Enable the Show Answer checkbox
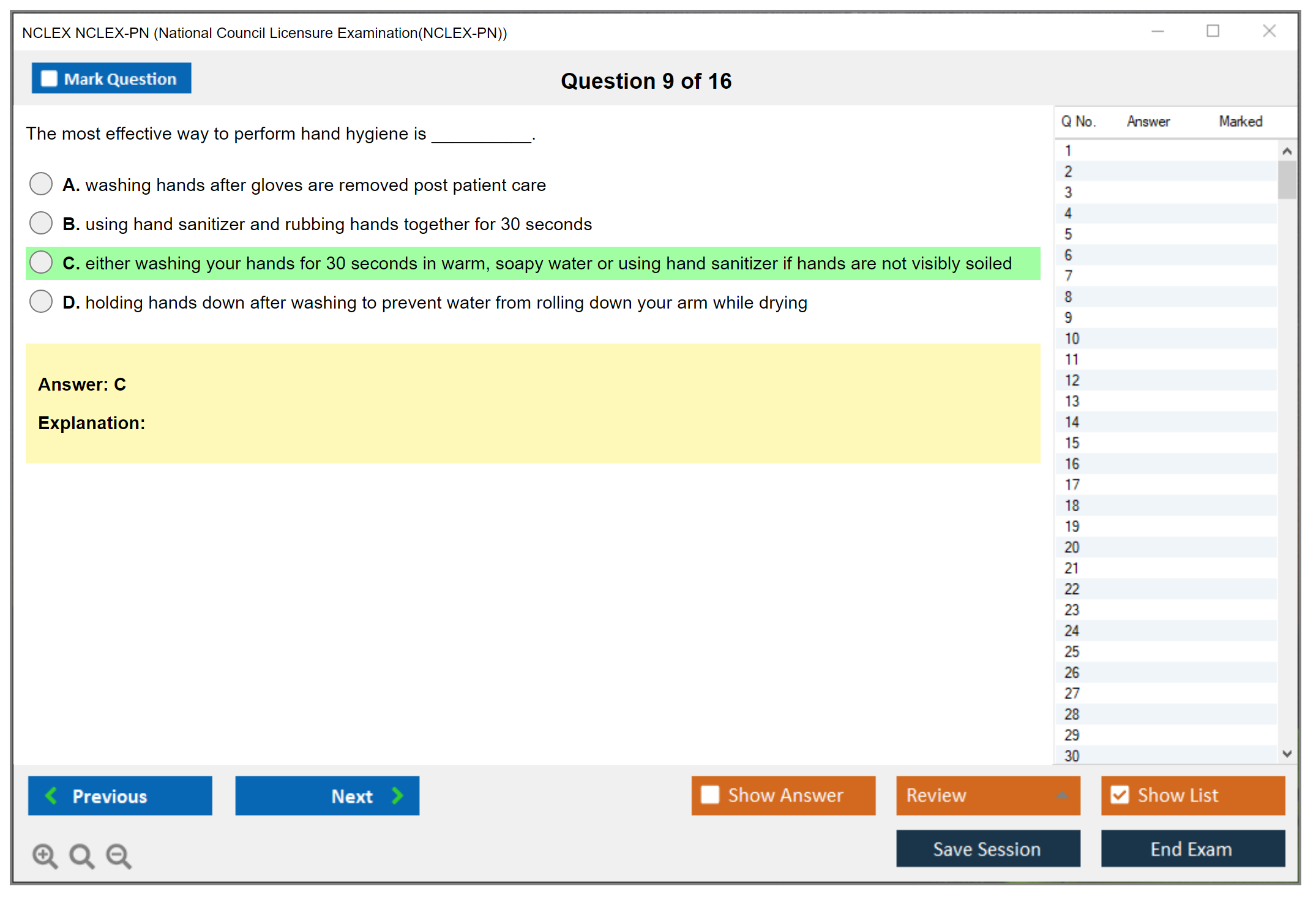The width and height of the screenshot is (1316, 900). pyautogui.click(x=710, y=795)
